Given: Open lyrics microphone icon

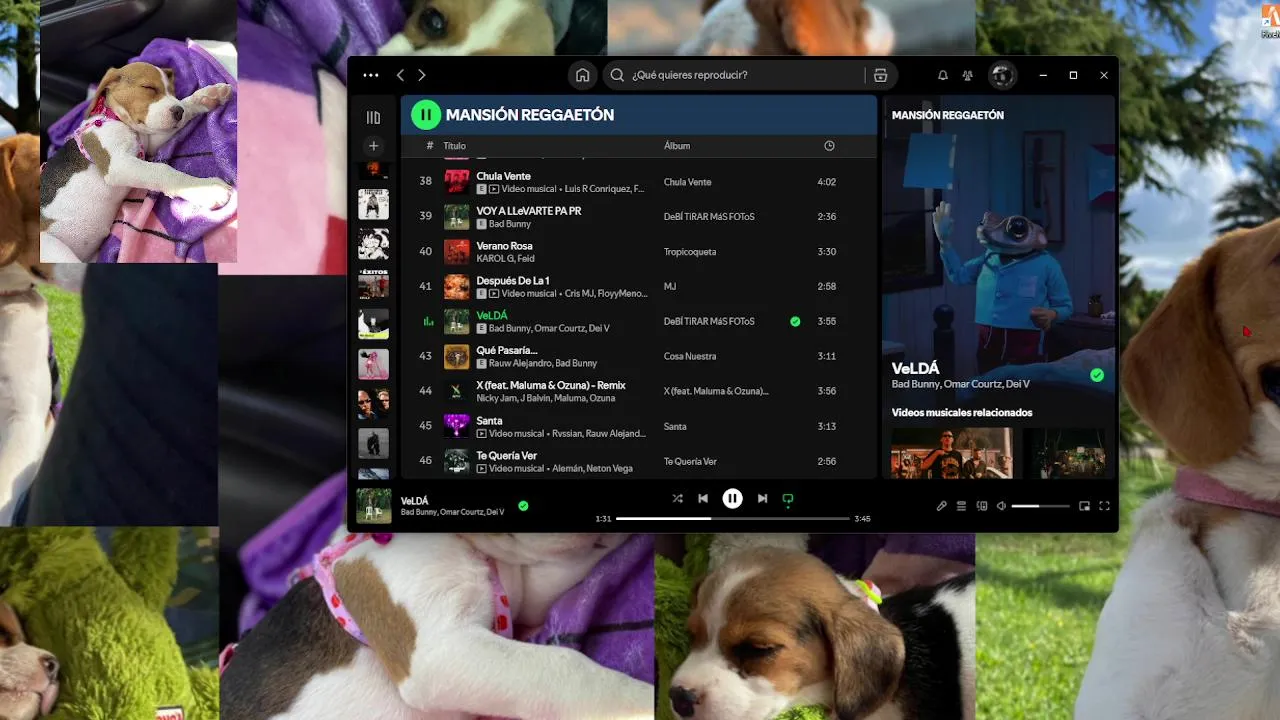Looking at the screenshot, I should tap(941, 506).
